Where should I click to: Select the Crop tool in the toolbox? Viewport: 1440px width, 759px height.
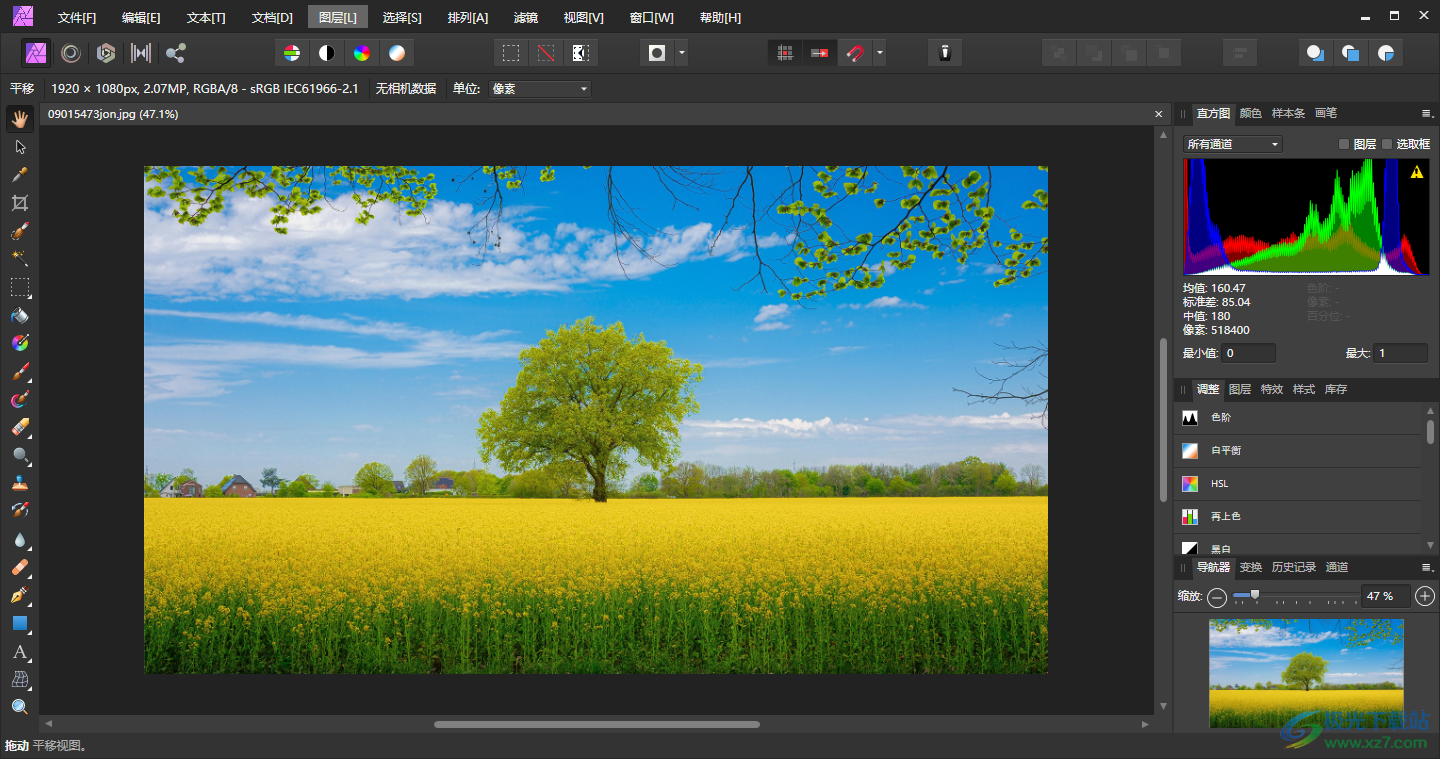pos(19,203)
